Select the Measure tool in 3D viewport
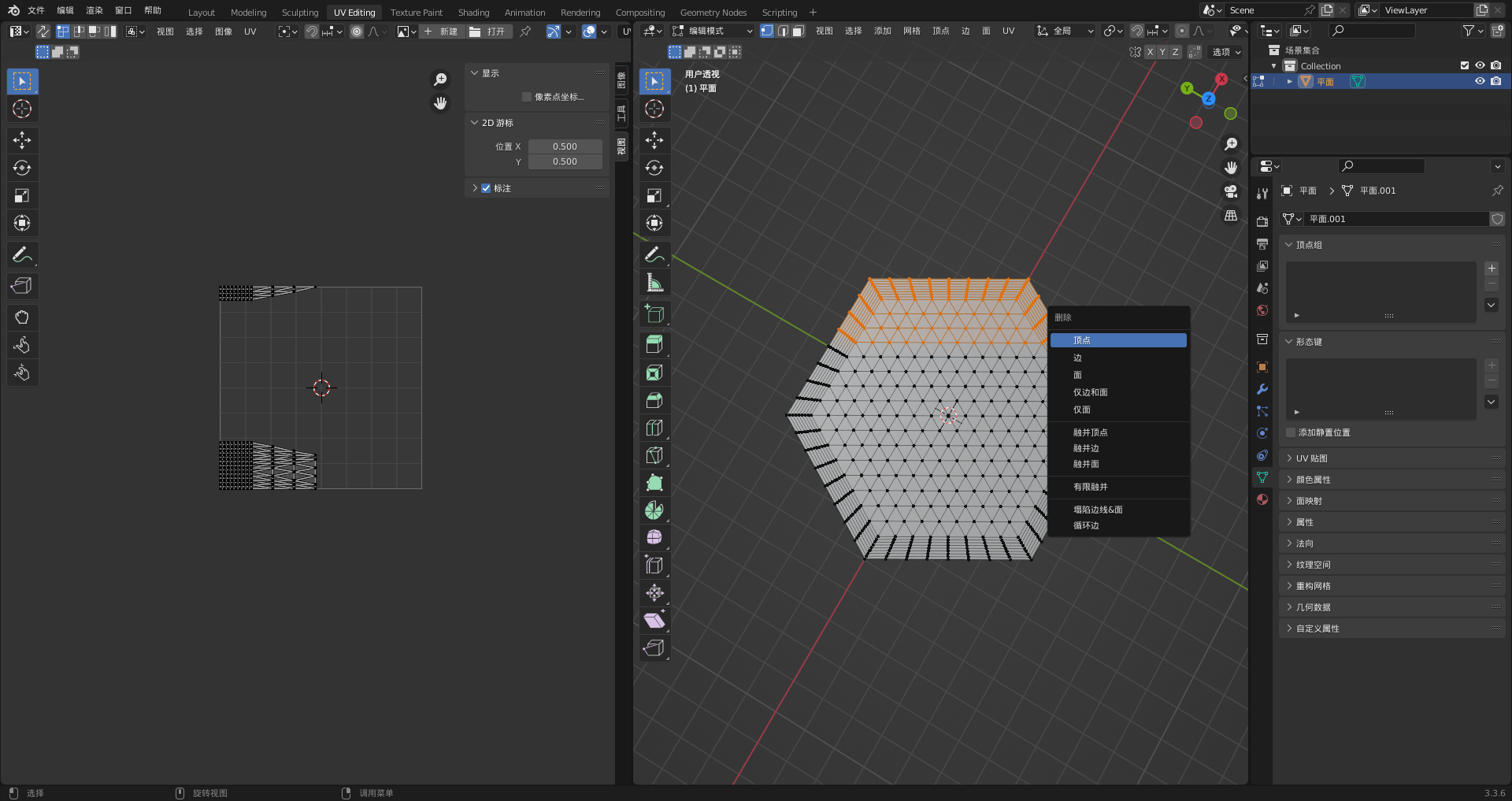 pos(654,282)
